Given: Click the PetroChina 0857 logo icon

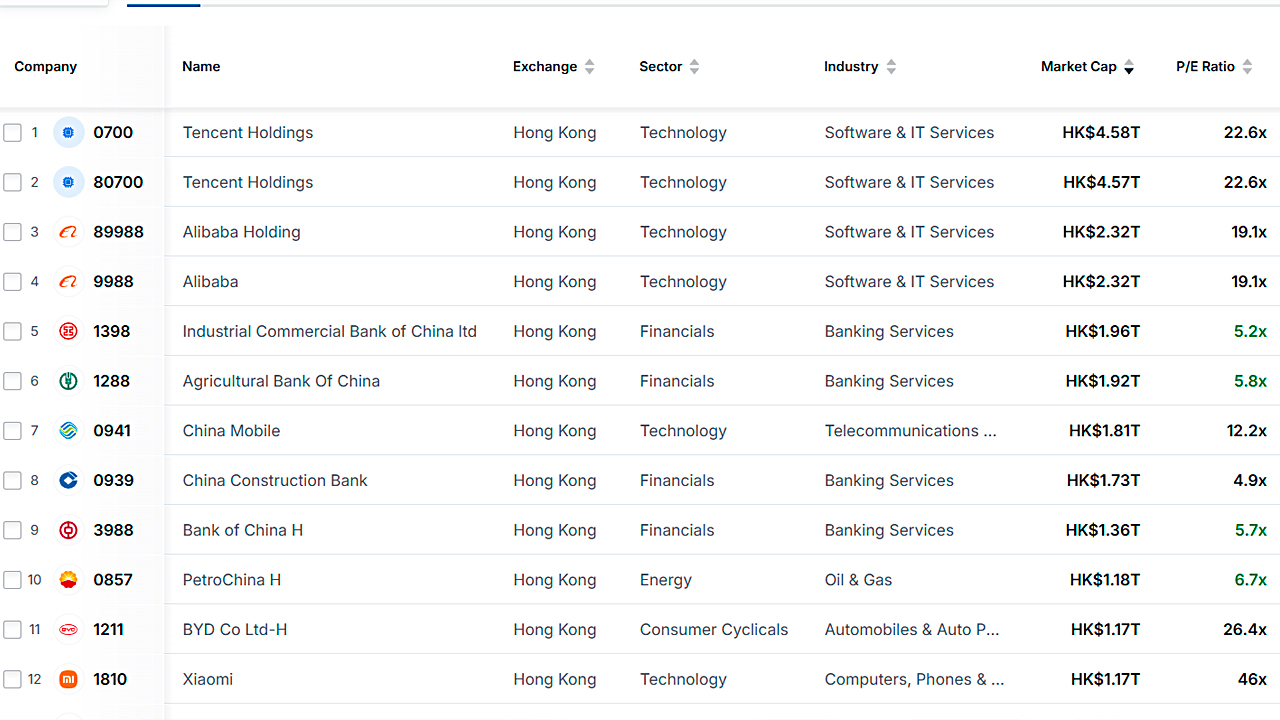Looking at the screenshot, I should [68, 580].
